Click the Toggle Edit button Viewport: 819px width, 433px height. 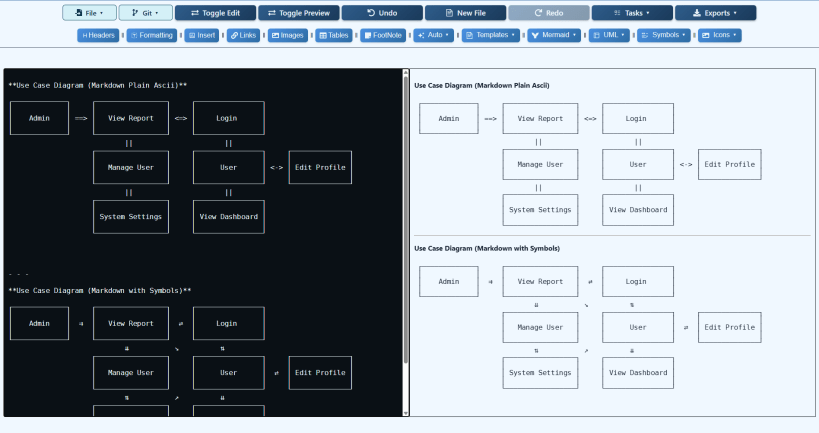[215, 13]
